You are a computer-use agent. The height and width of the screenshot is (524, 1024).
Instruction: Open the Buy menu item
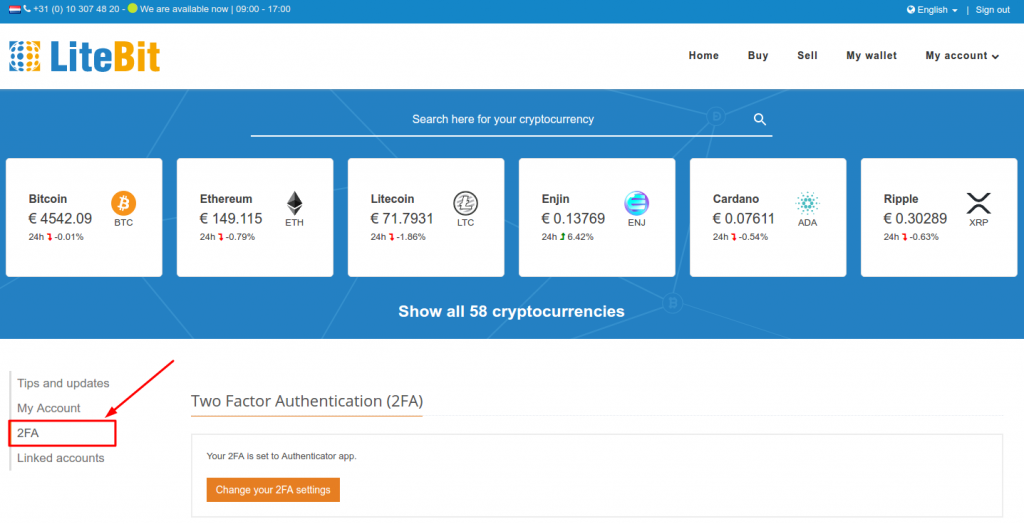point(758,56)
